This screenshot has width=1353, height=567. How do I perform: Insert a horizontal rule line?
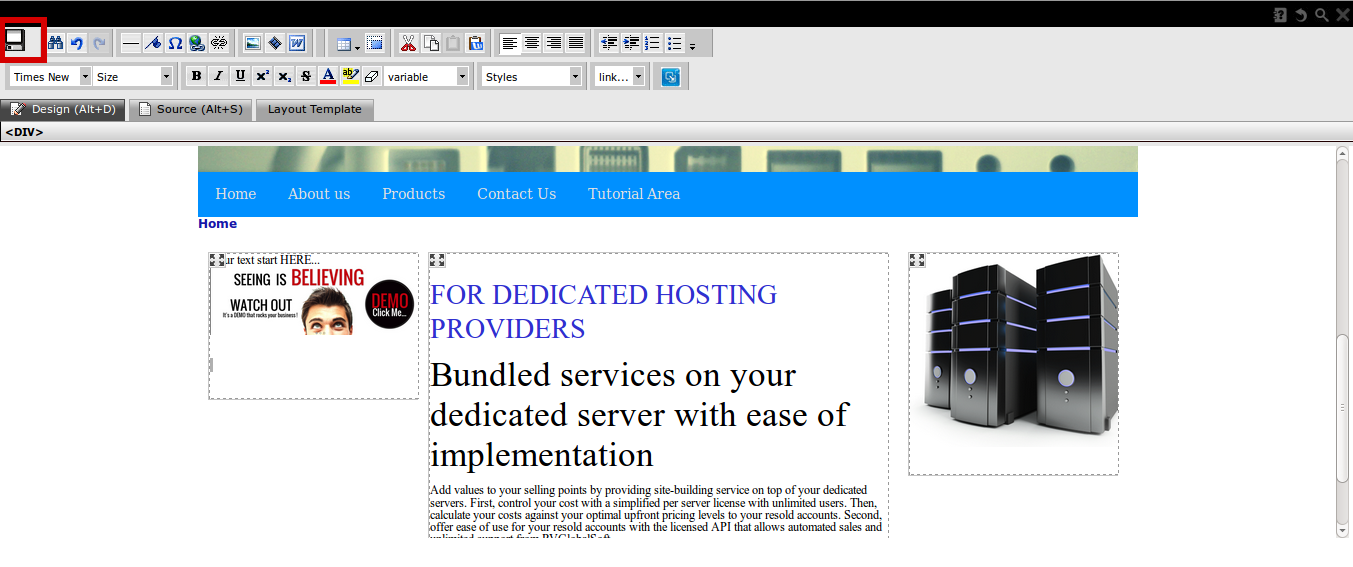pos(131,43)
